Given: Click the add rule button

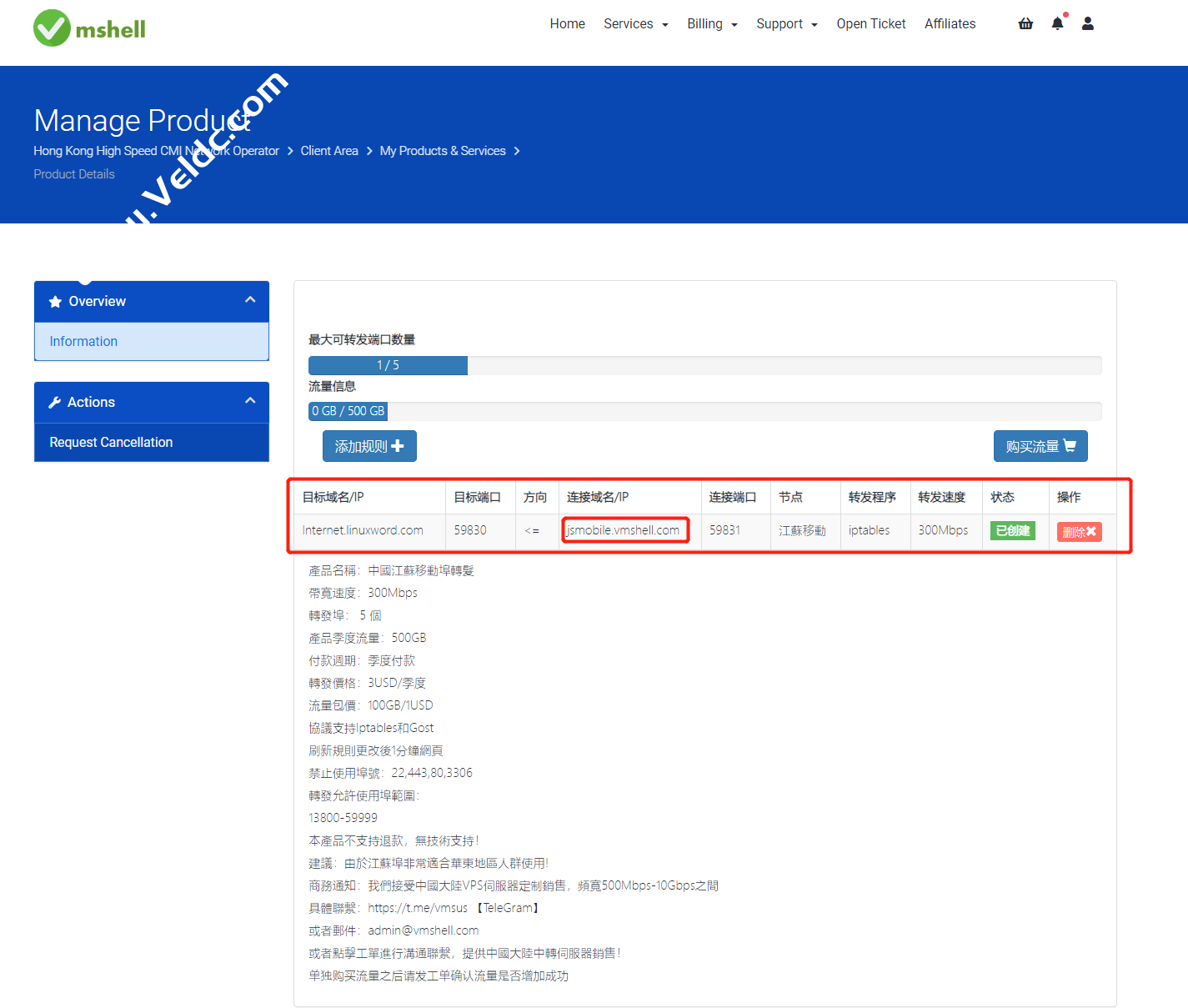Looking at the screenshot, I should click(x=369, y=446).
